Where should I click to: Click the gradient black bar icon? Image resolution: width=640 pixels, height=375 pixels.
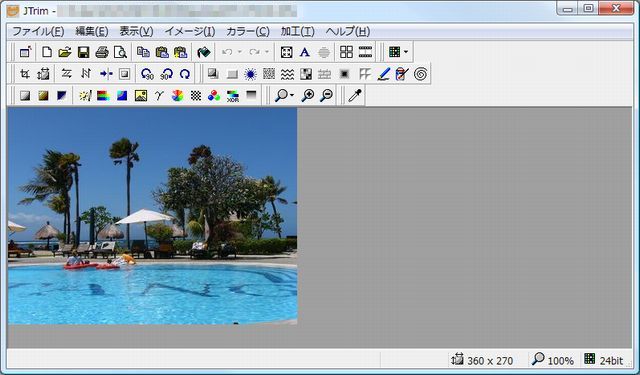pos(251,95)
